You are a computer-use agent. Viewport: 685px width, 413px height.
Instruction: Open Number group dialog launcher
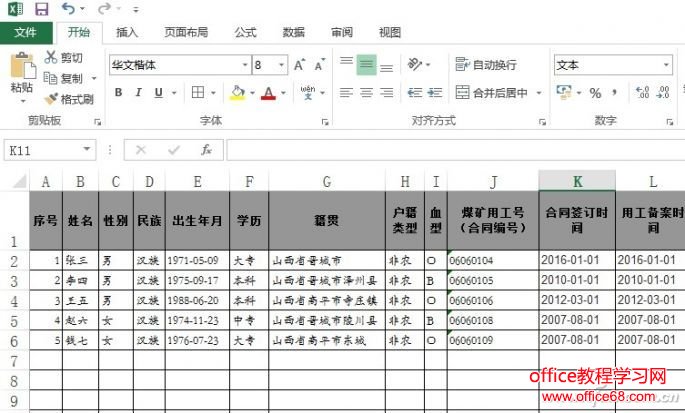(670, 122)
